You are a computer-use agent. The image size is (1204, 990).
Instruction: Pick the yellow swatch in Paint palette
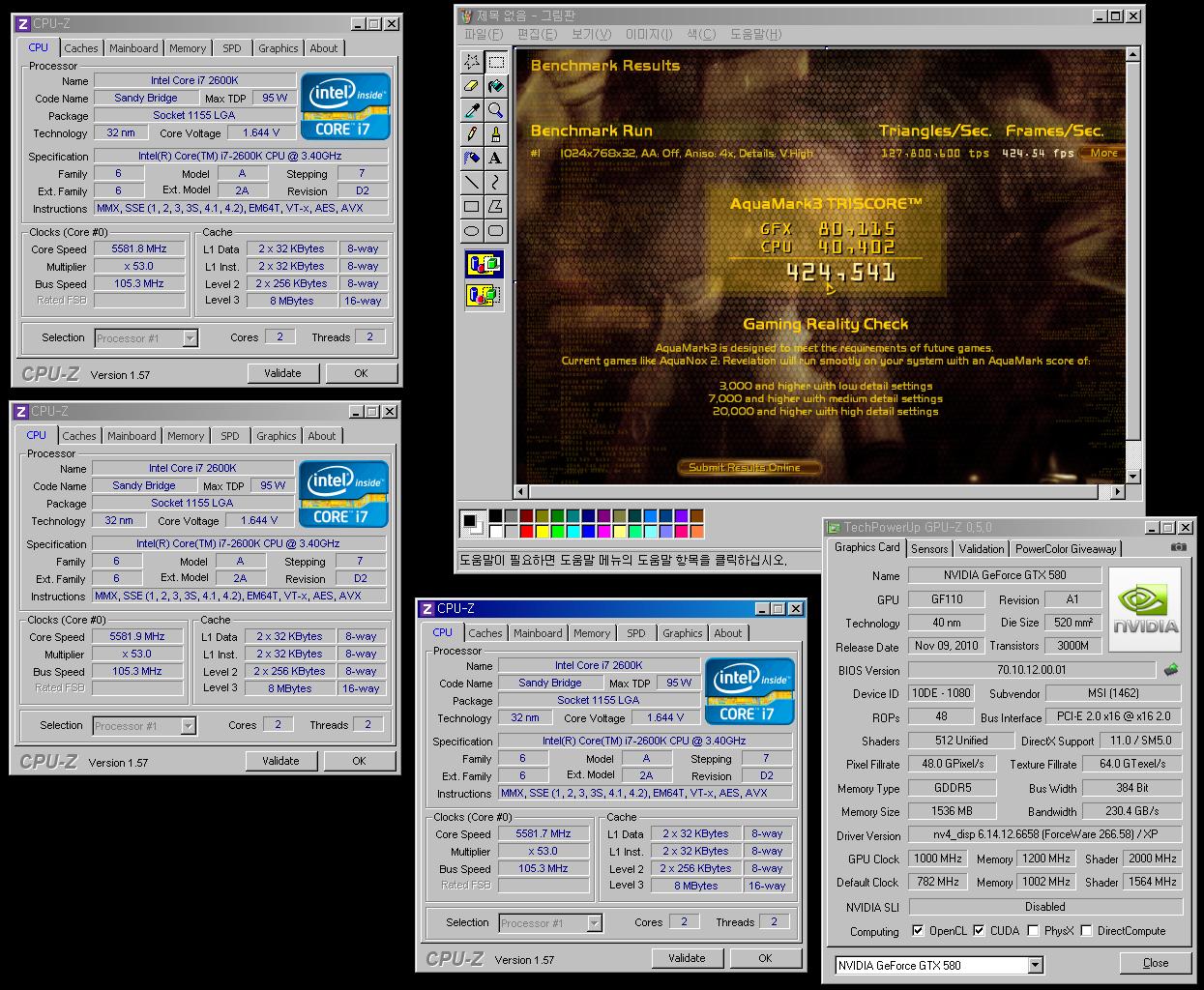click(x=543, y=531)
